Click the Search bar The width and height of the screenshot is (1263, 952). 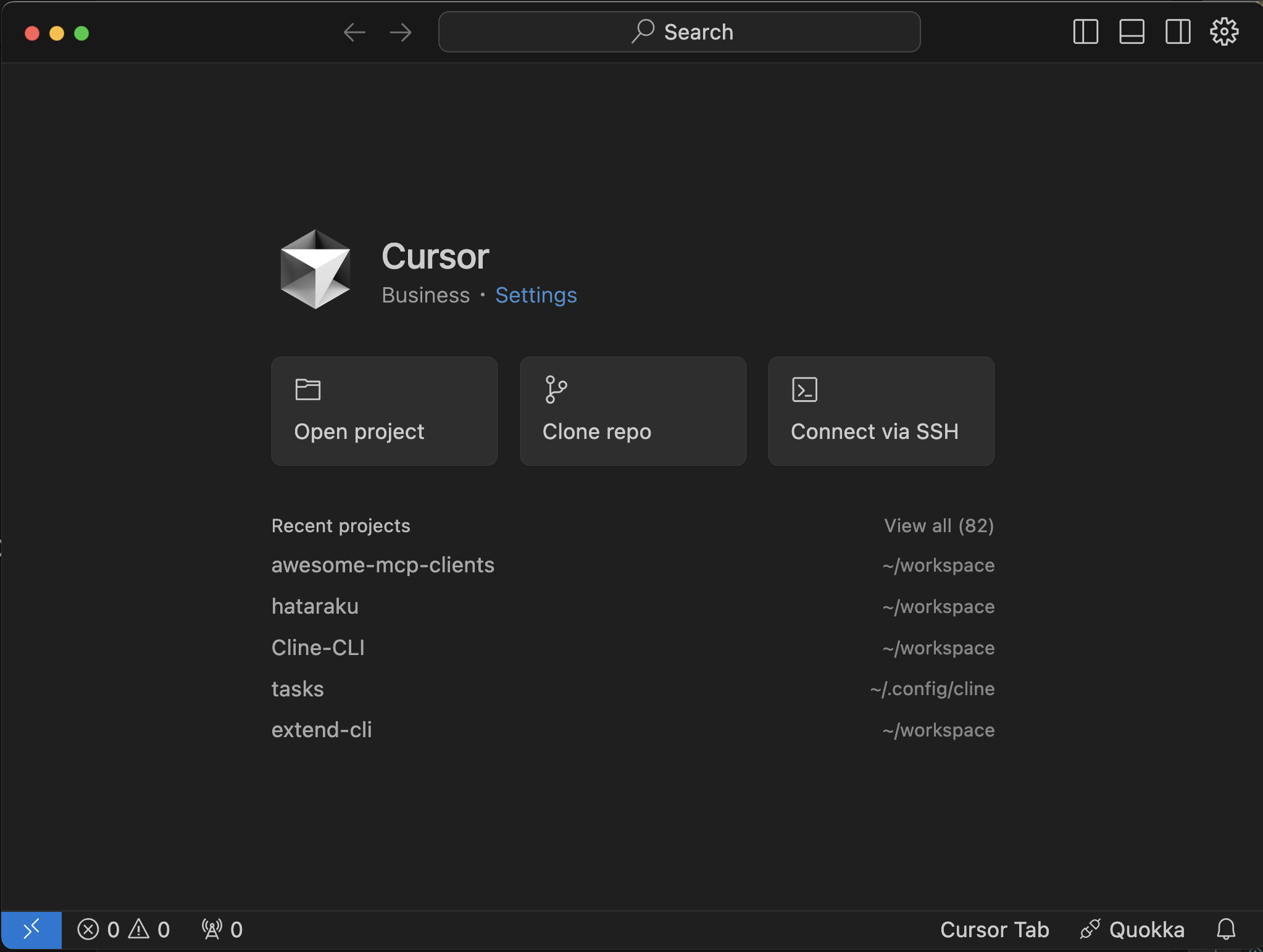pos(678,31)
